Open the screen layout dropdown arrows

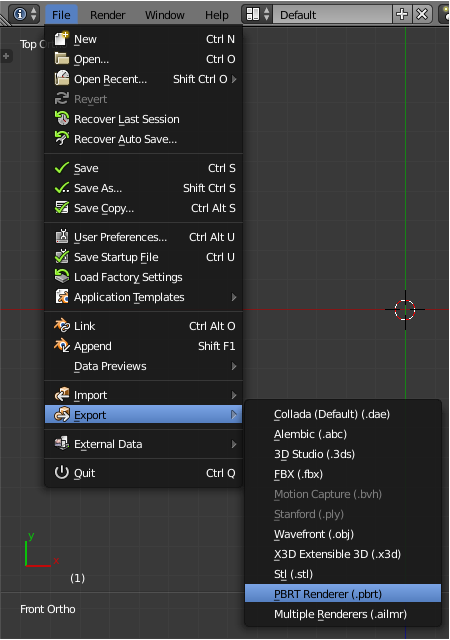pos(266,14)
